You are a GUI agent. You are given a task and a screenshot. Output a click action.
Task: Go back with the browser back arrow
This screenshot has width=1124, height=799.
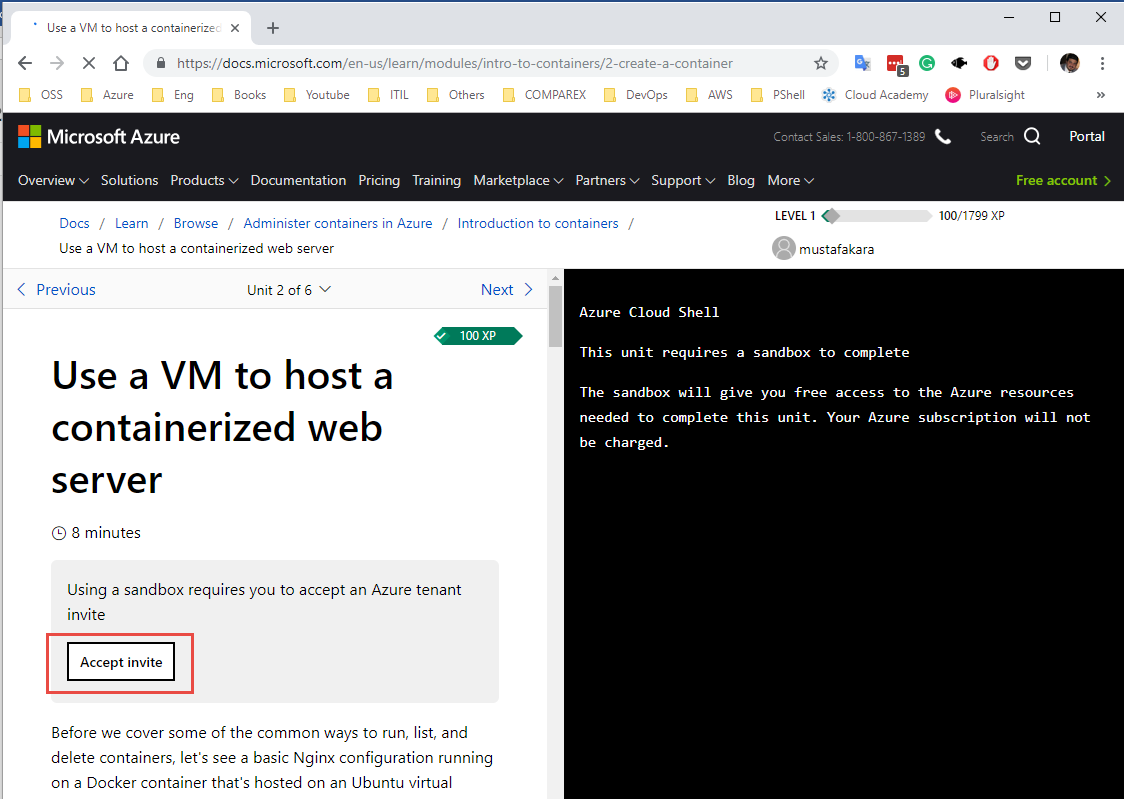click(x=25, y=63)
